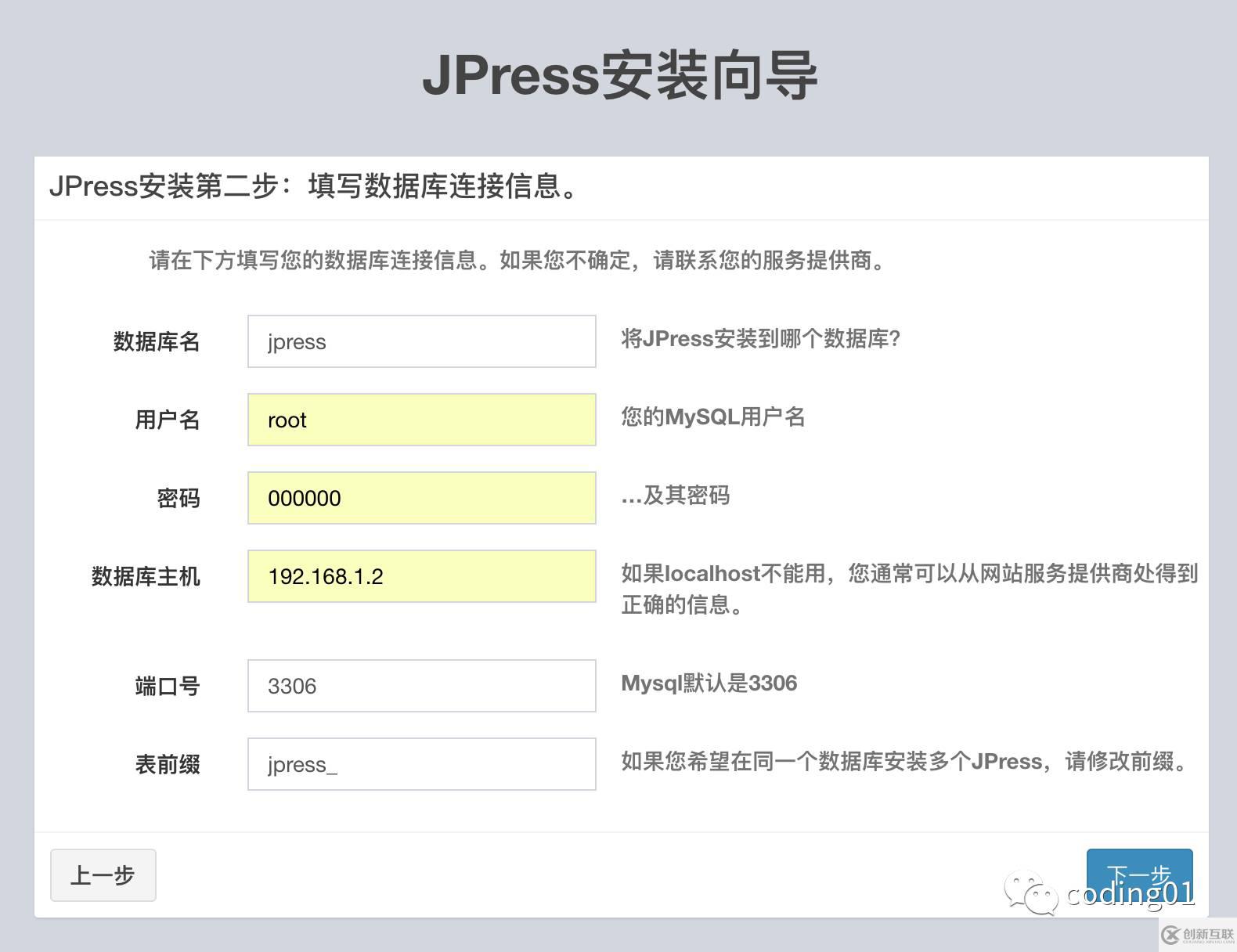This screenshot has width=1237, height=952.
Task: Click the instruction text 请在下方填写您的数据库连接信息
Action: [518, 260]
